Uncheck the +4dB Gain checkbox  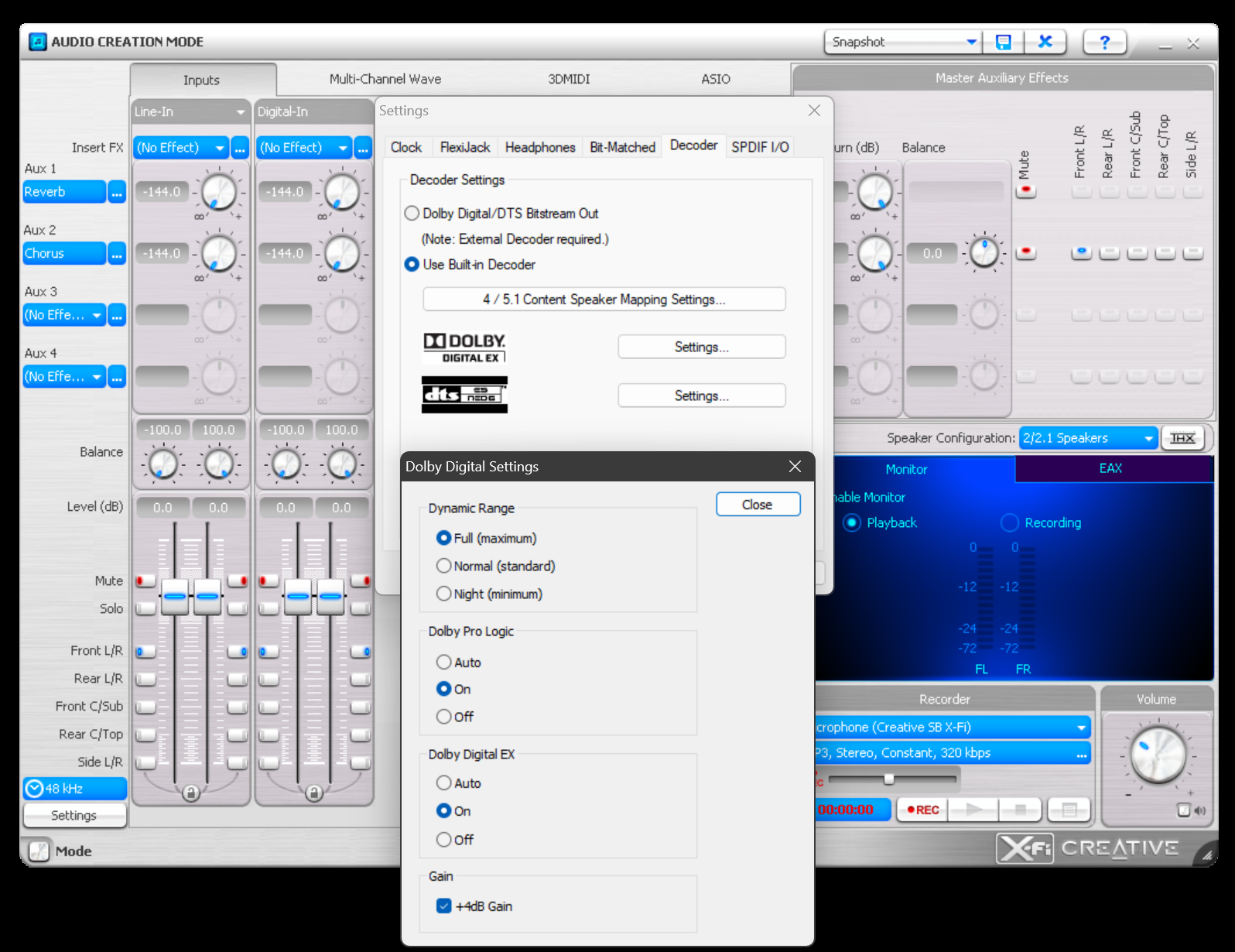444,906
